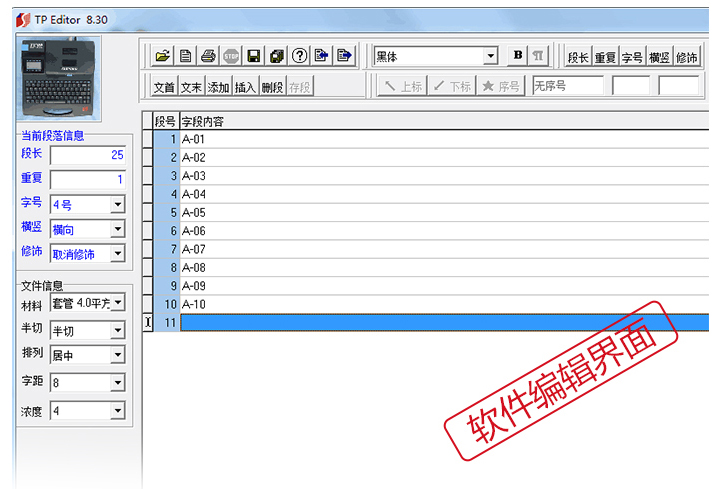Click the question mark help icon
This screenshot has height=489, width=726.
tap(298, 56)
